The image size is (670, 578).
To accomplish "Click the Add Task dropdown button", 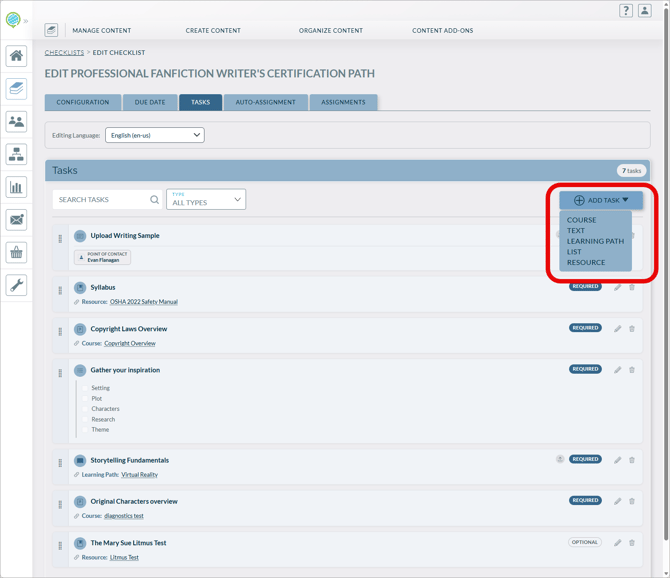I will (x=601, y=200).
